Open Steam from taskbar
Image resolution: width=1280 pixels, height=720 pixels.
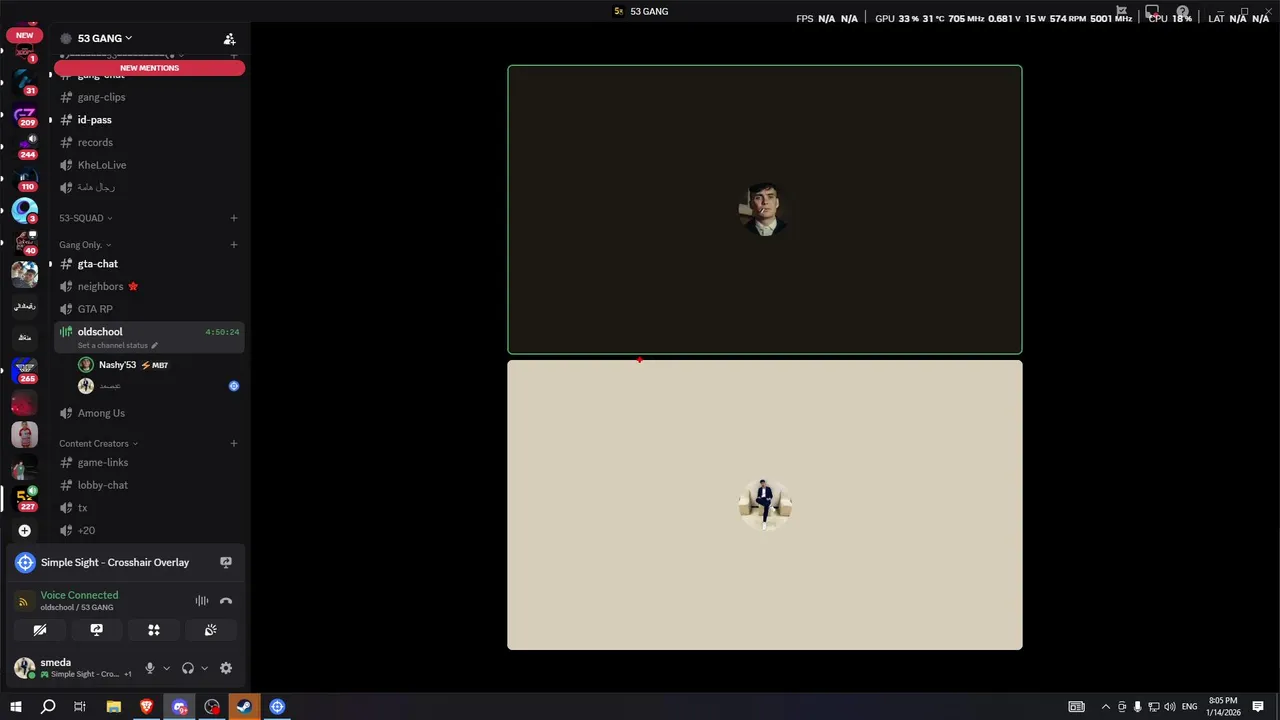click(244, 707)
